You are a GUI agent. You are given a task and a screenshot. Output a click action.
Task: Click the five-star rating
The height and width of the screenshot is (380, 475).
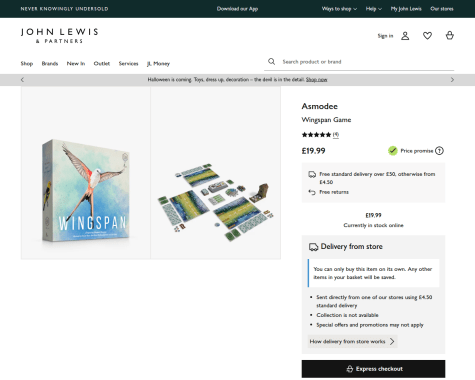point(316,135)
